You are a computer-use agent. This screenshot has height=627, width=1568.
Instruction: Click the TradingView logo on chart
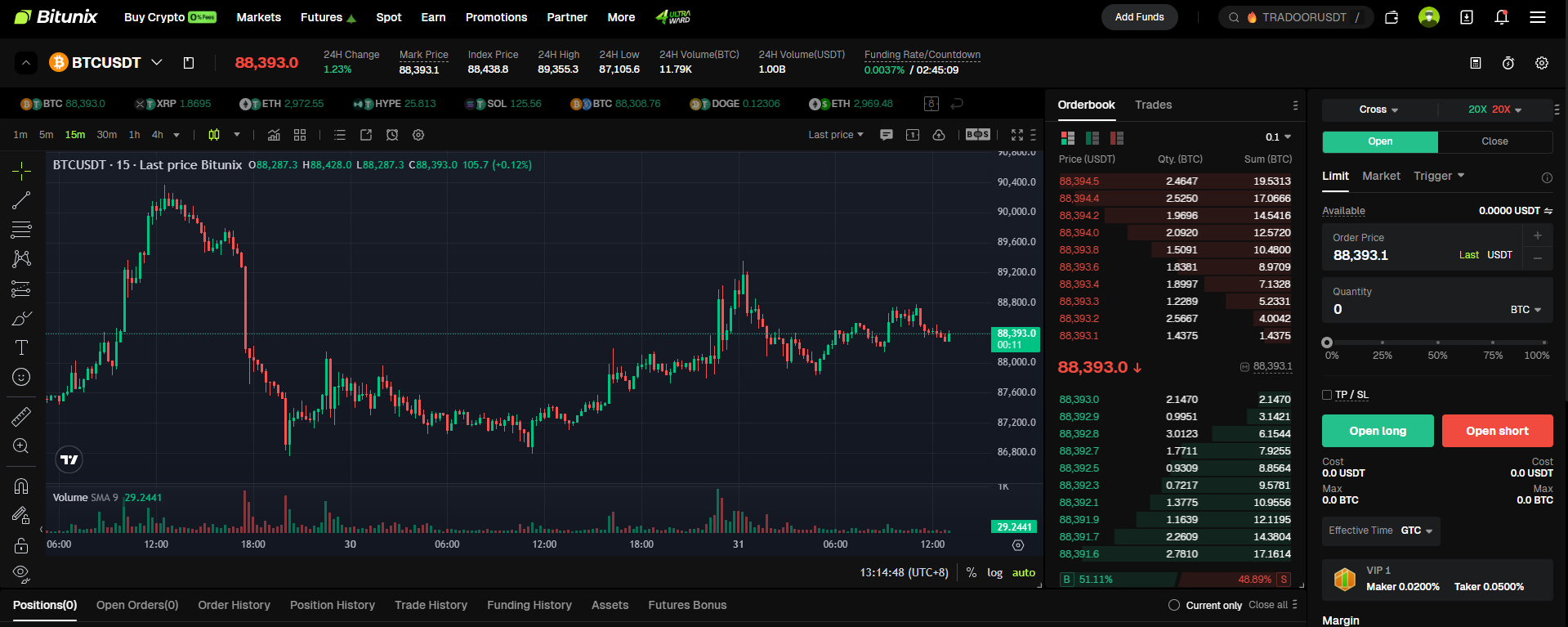pyautogui.click(x=69, y=459)
